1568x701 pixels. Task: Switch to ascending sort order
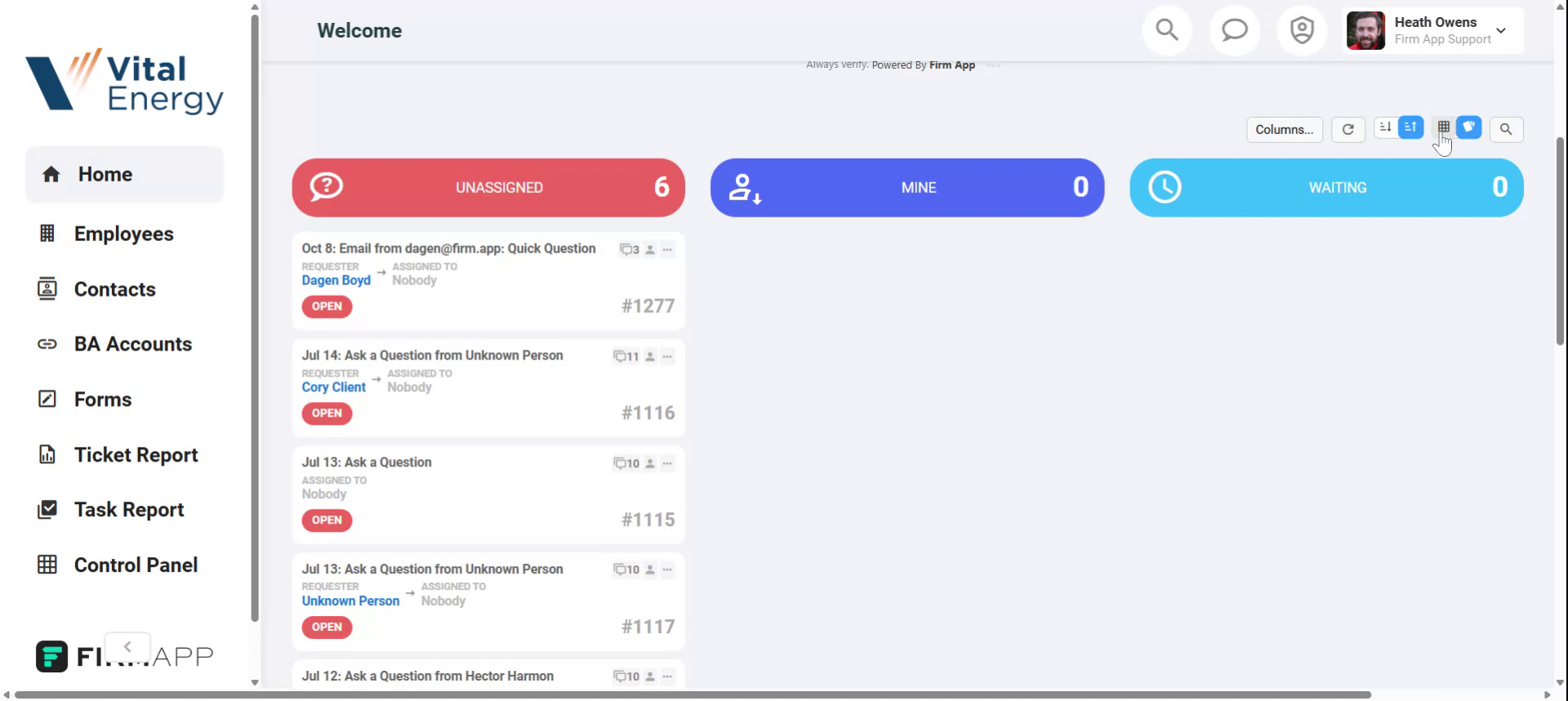tap(1410, 127)
